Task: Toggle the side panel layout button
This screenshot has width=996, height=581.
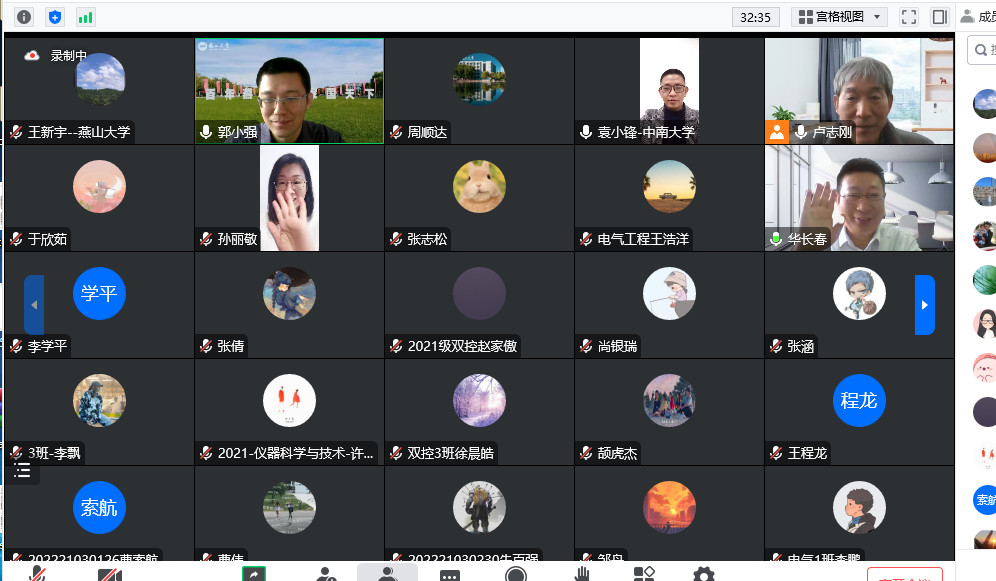Action: coord(939,17)
